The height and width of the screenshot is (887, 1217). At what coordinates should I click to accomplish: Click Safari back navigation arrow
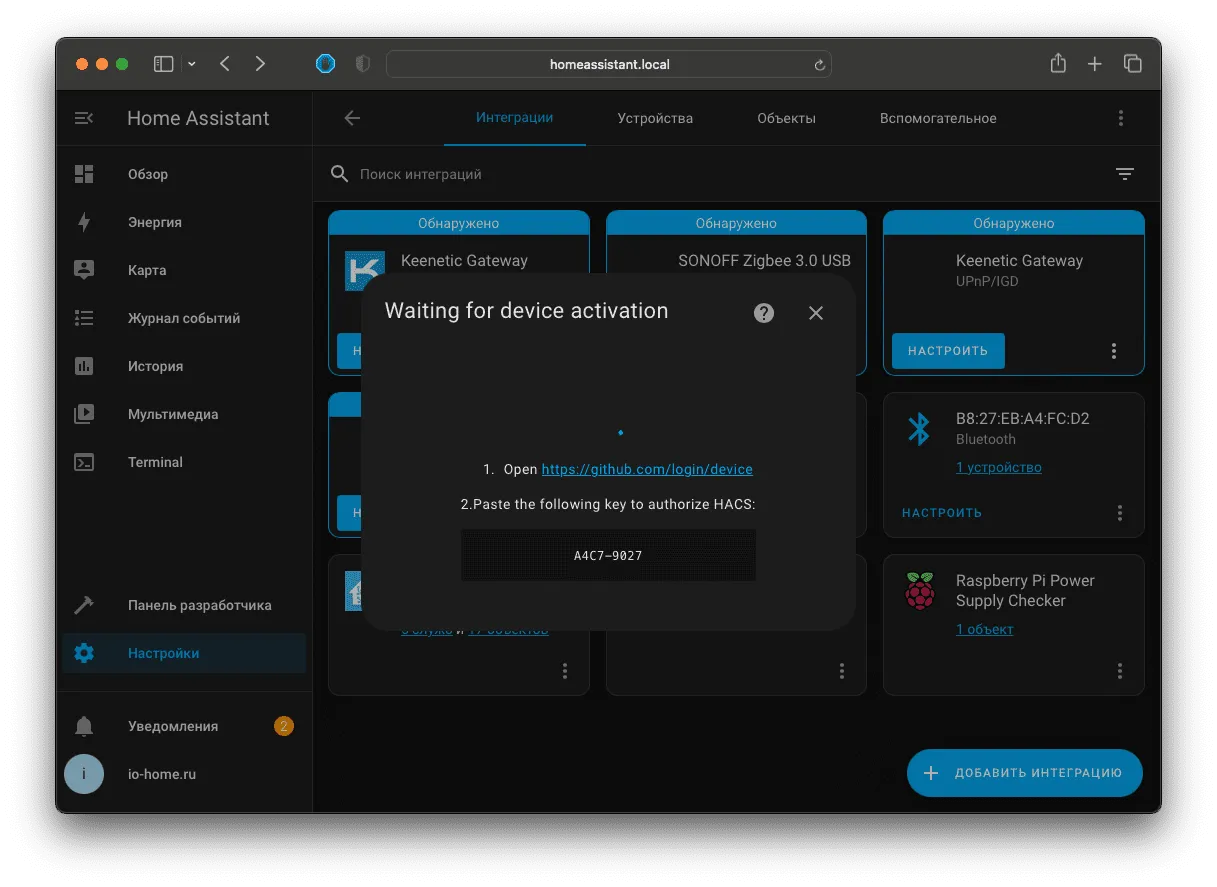coord(225,64)
